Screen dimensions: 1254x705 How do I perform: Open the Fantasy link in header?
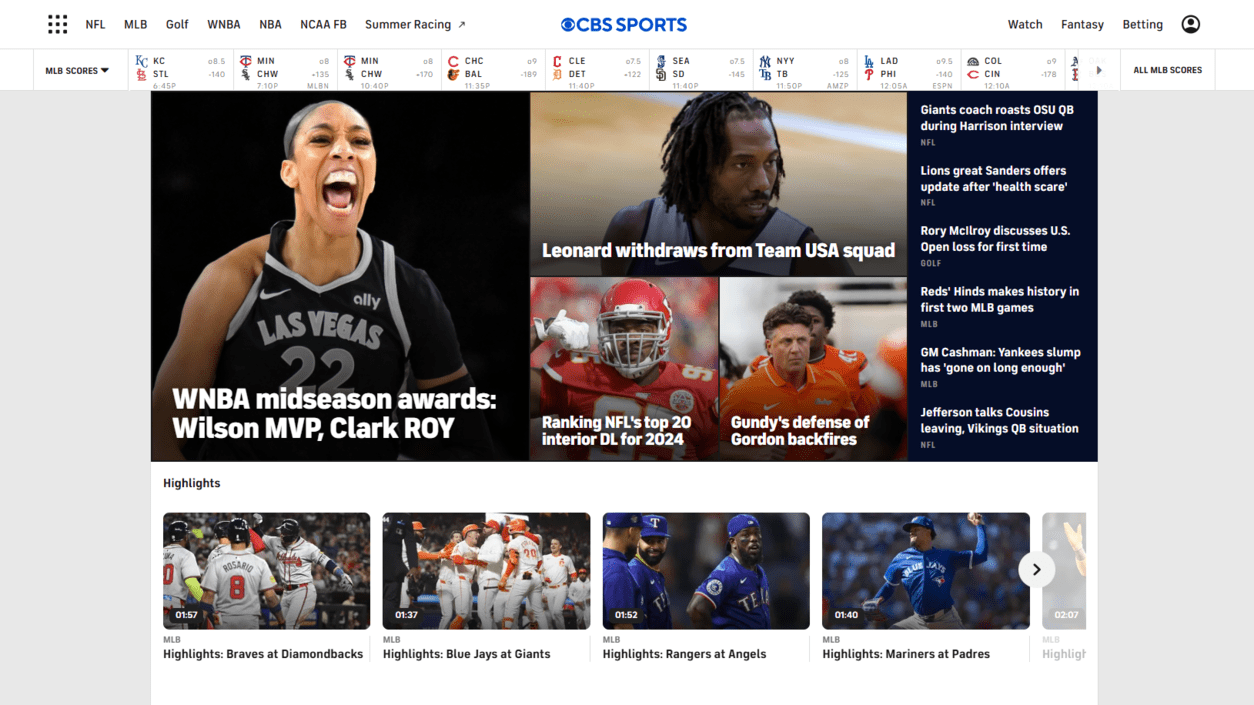point(1082,24)
